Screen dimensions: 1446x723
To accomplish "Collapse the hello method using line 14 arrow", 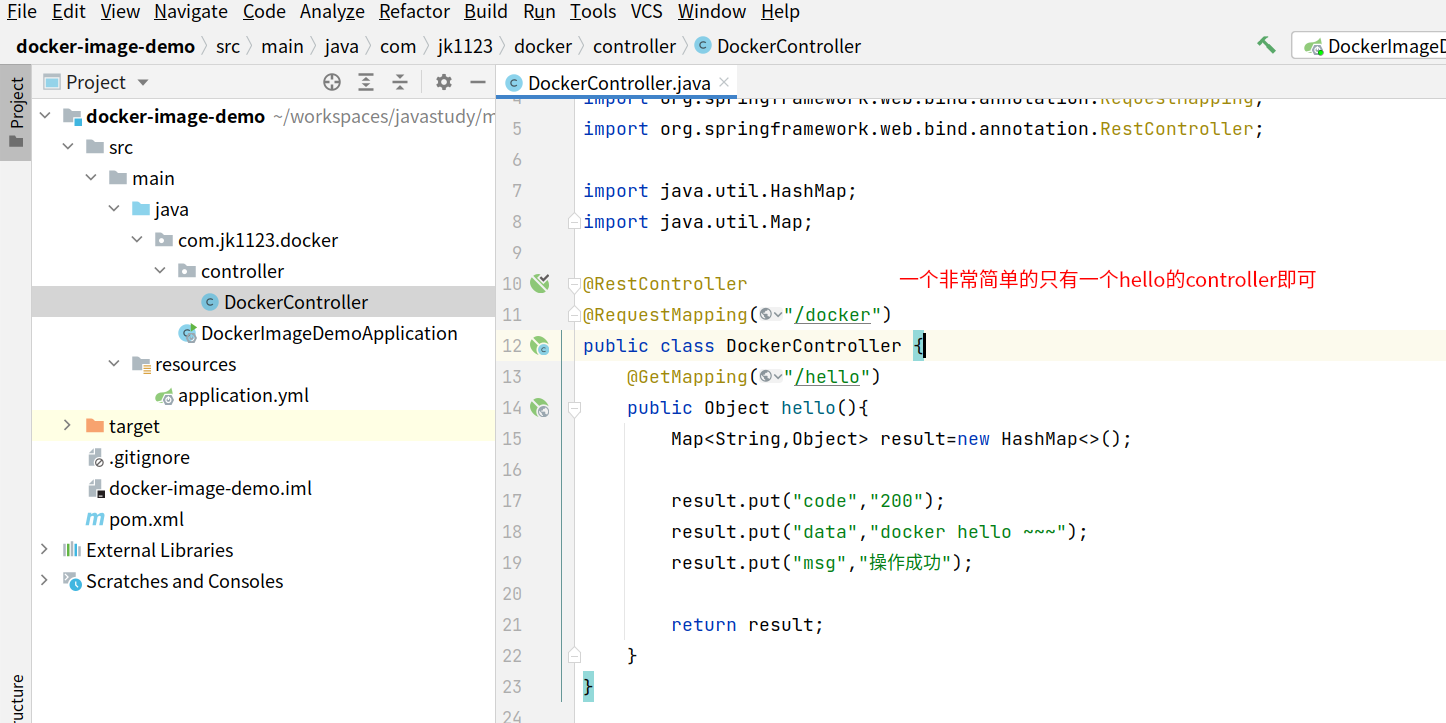I will click(572, 407).
